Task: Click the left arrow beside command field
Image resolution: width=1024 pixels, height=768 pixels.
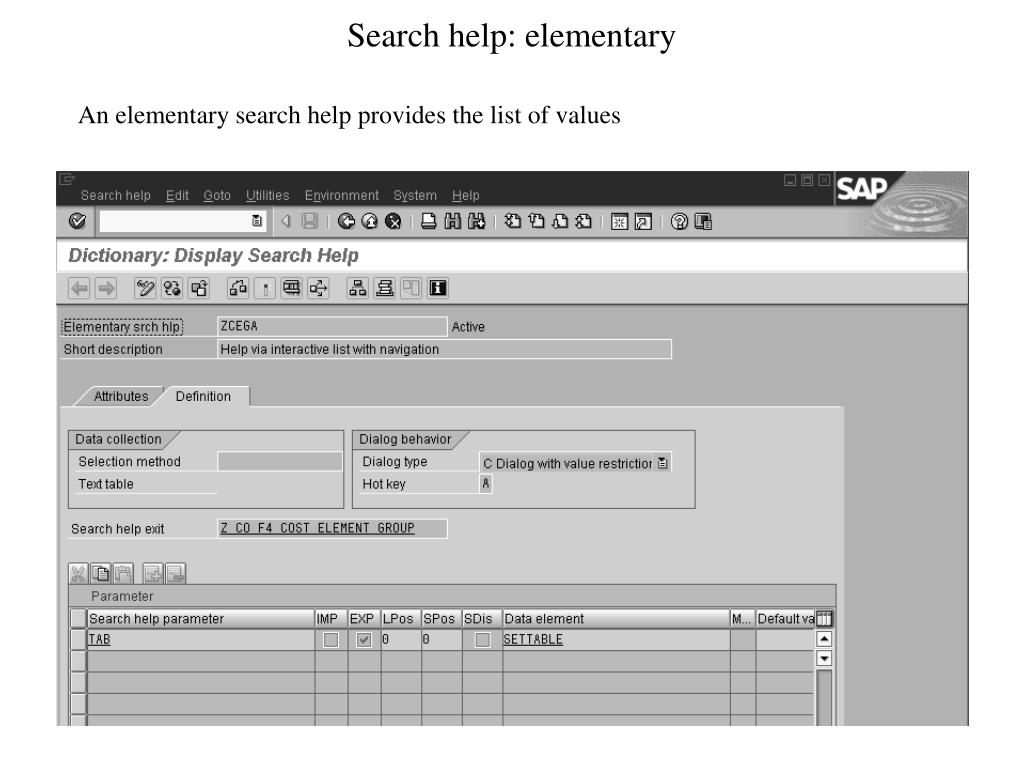Action: tap(285, 221)
